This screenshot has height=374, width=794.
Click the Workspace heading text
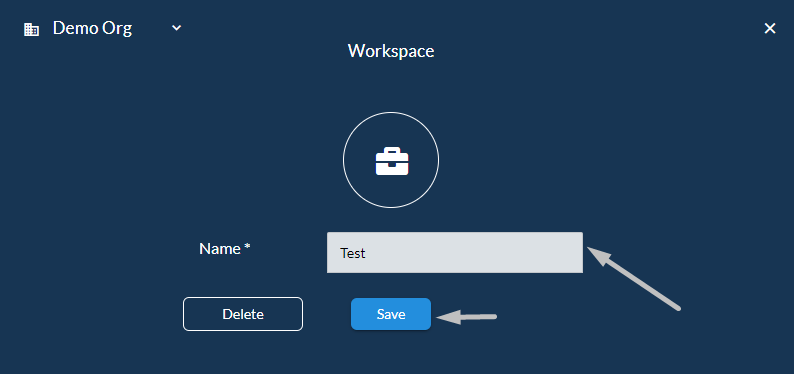pos(391,51)
